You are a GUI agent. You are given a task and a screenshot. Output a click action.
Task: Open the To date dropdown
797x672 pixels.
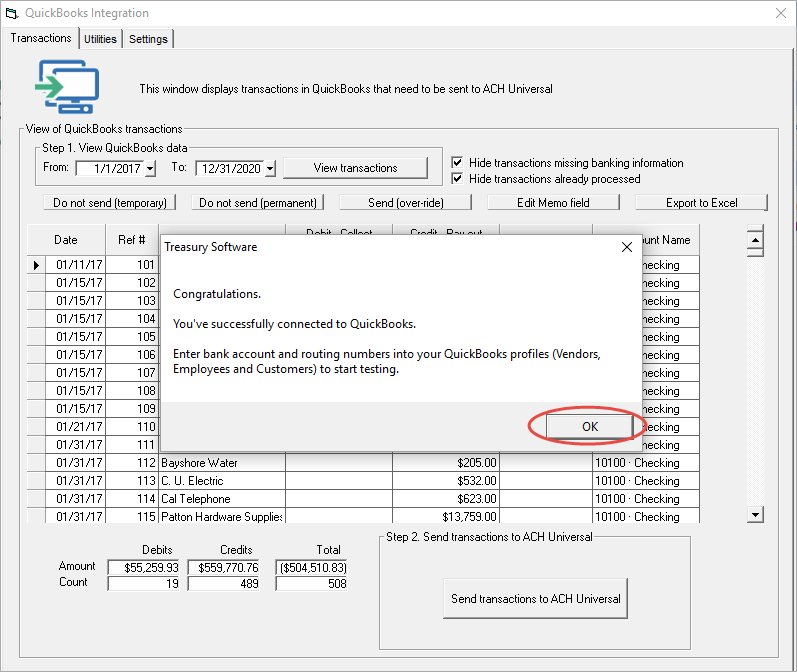click(270, 169)
